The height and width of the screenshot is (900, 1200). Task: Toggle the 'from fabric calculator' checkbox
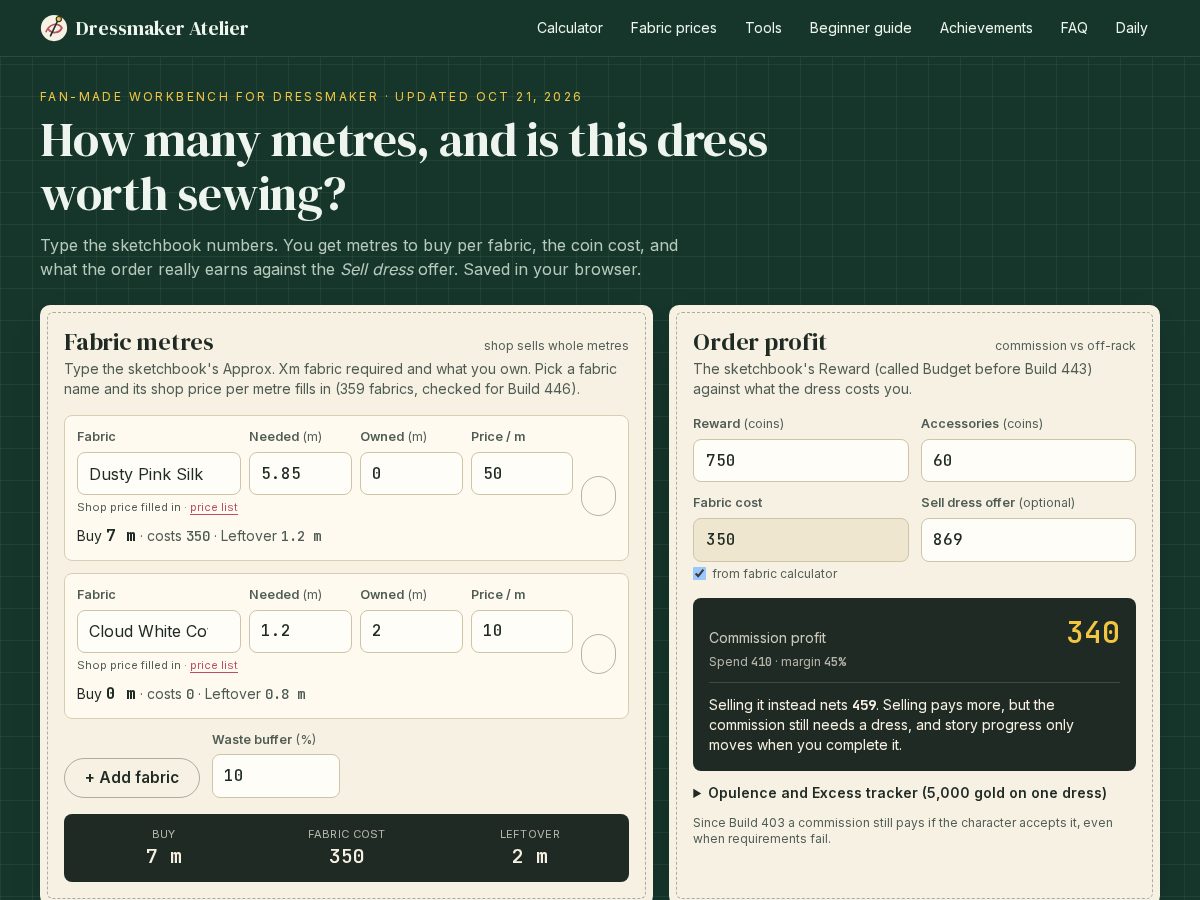[700, 574]
